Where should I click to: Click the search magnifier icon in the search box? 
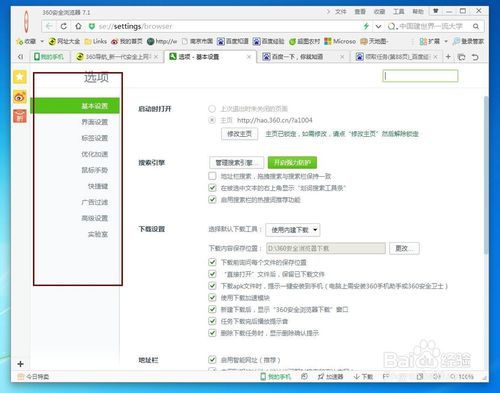click(476, 26)
